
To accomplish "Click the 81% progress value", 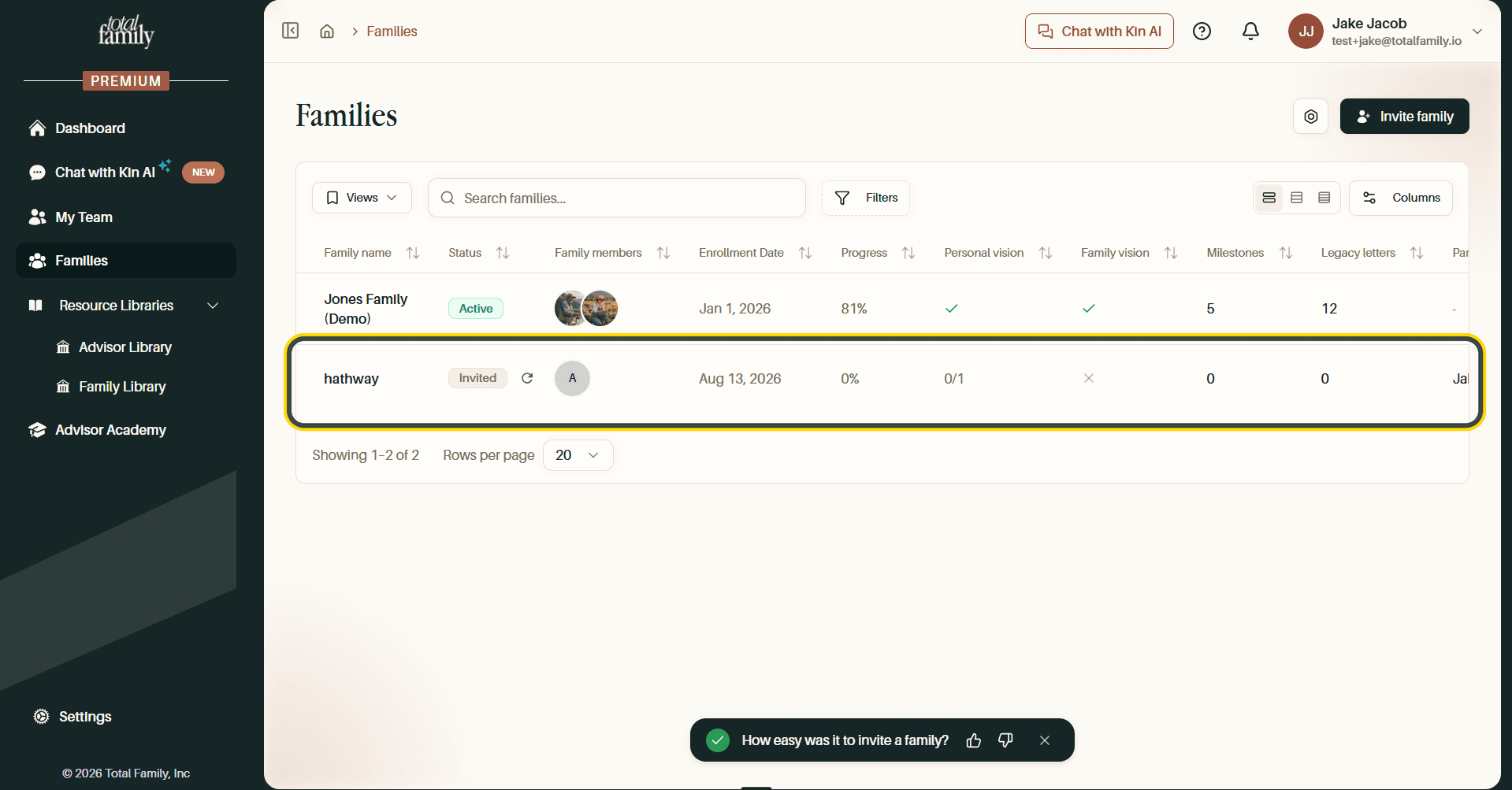I will click(854, 309).
